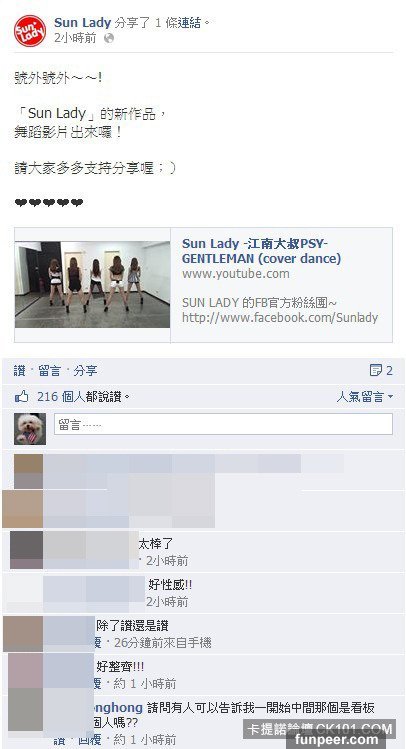Screen dimensions: 406x749
Task: Click the public globe privacy icon
Action: (109, 38)
